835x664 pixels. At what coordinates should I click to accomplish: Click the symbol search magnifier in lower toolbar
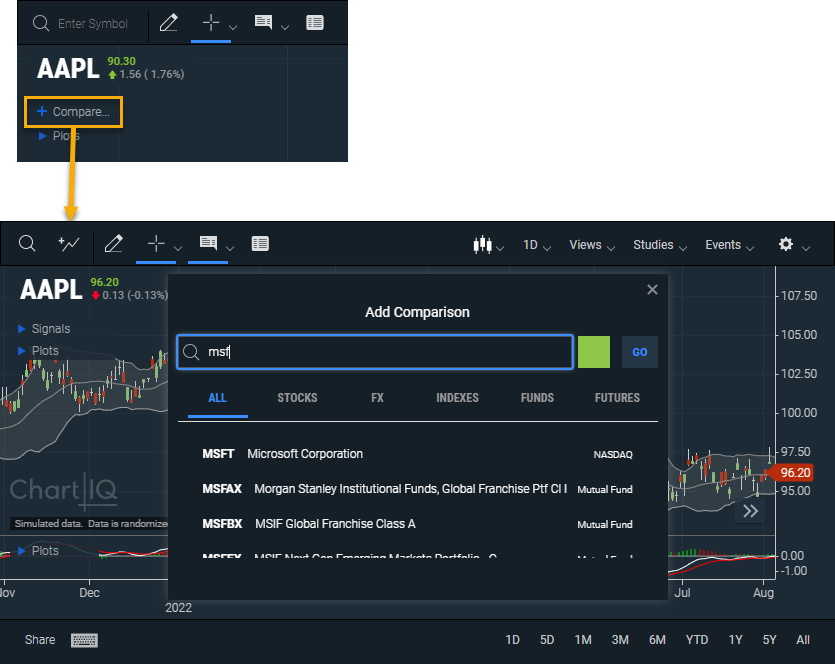(x=27, y=244)
